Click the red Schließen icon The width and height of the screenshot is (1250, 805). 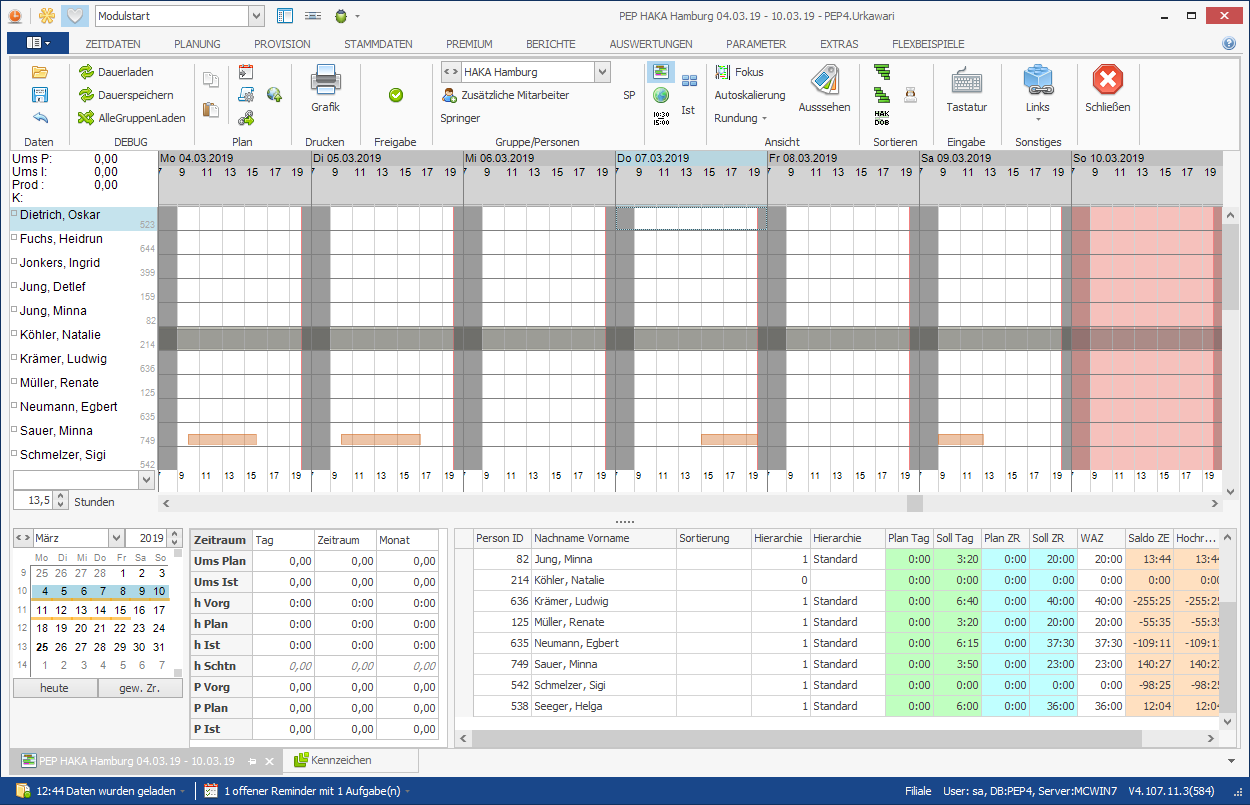(x=1107, y=80)
